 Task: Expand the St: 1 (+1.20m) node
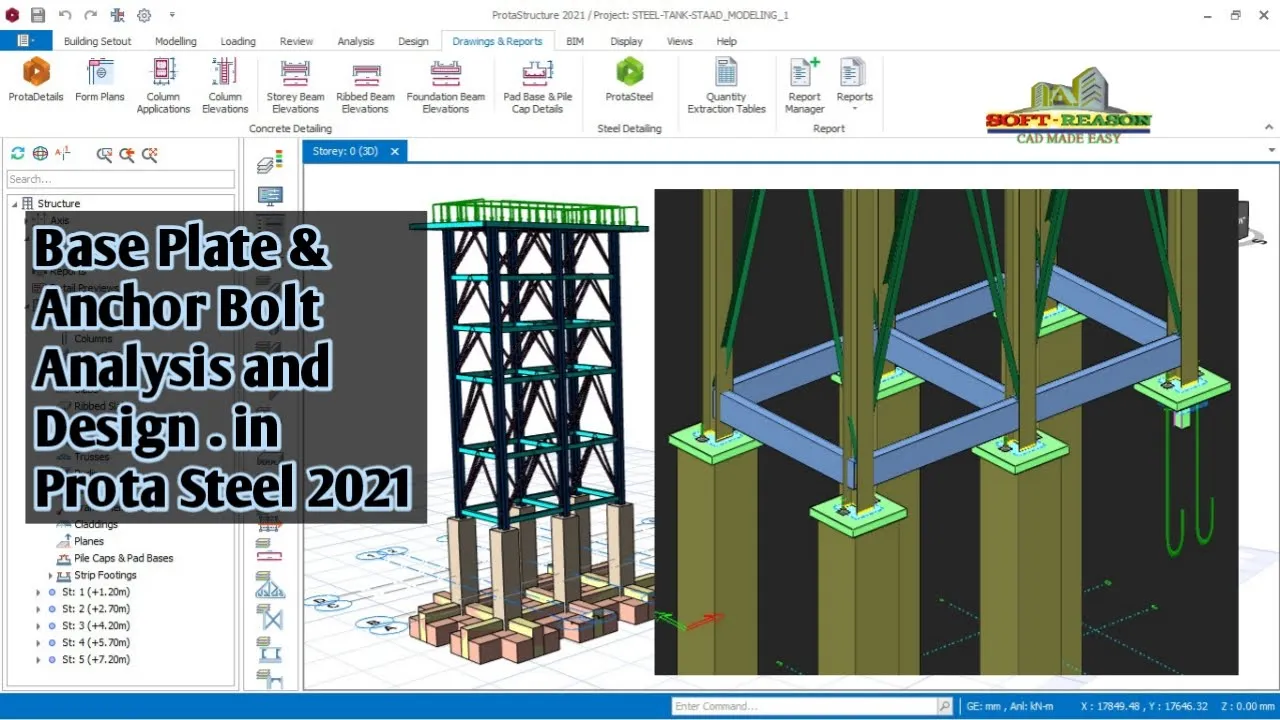tap(38, 592)
